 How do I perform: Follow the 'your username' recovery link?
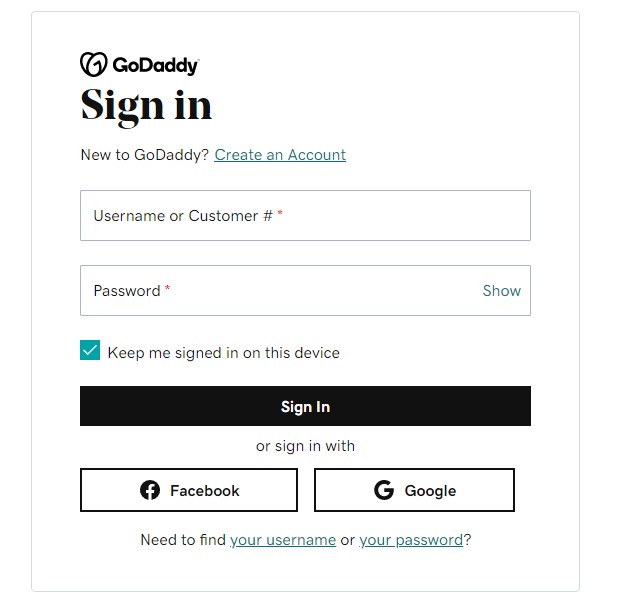pos(283,540)
